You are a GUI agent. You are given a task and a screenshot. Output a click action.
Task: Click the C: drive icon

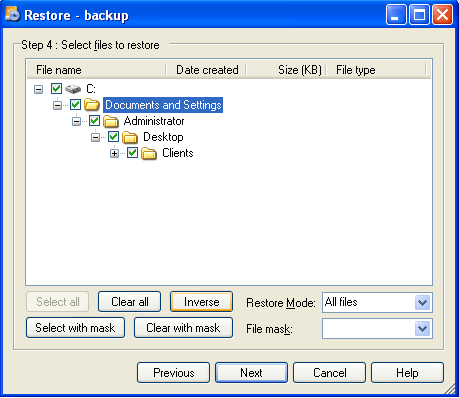(73, 89)
